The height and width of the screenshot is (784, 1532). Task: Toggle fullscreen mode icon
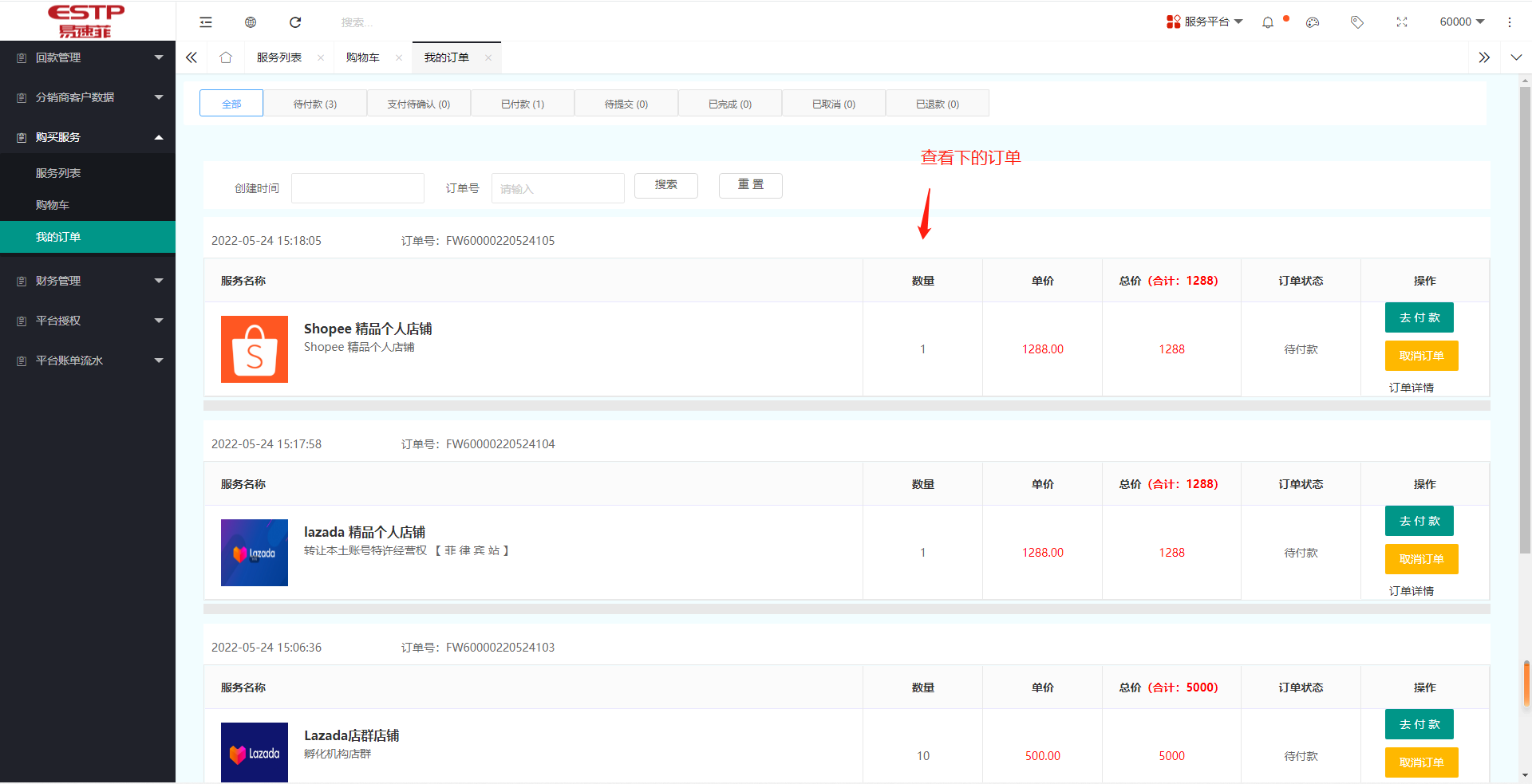(x=1402, y=22)
